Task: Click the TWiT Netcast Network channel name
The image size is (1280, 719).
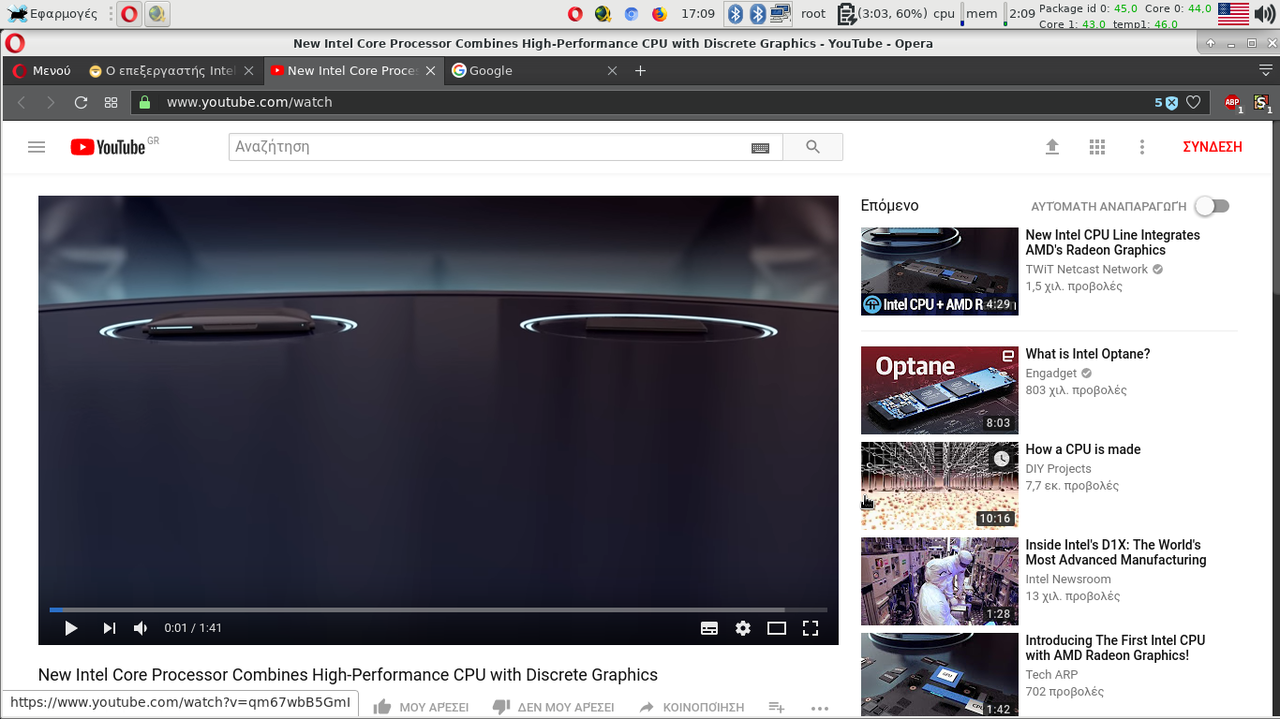Action: (1086, 270)
